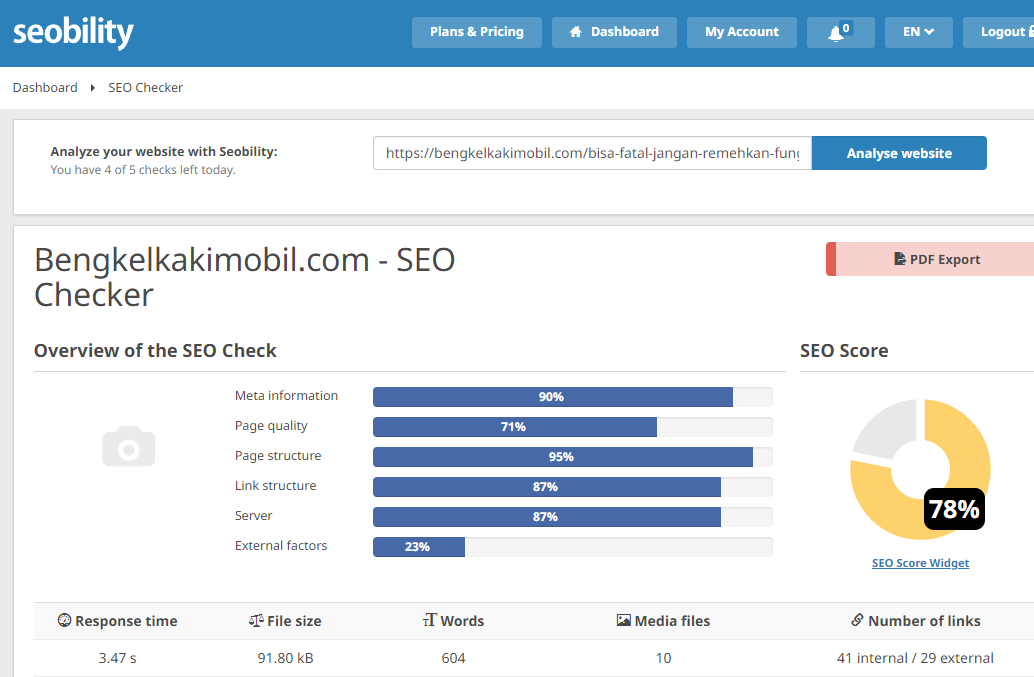The image size is (1034, 677).
Task: Click the camera placeholder screenshot icon
Action: pyautogui.click(x=129, y=446)
